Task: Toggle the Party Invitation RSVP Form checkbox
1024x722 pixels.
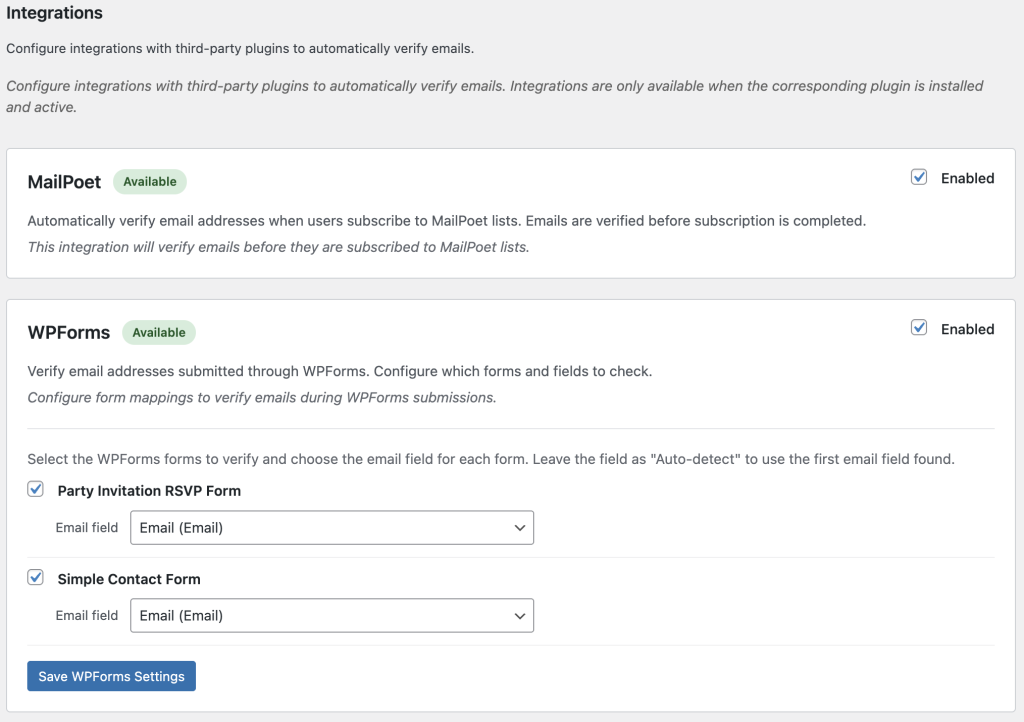Action: pyautogui.click(x=36, y=490)
